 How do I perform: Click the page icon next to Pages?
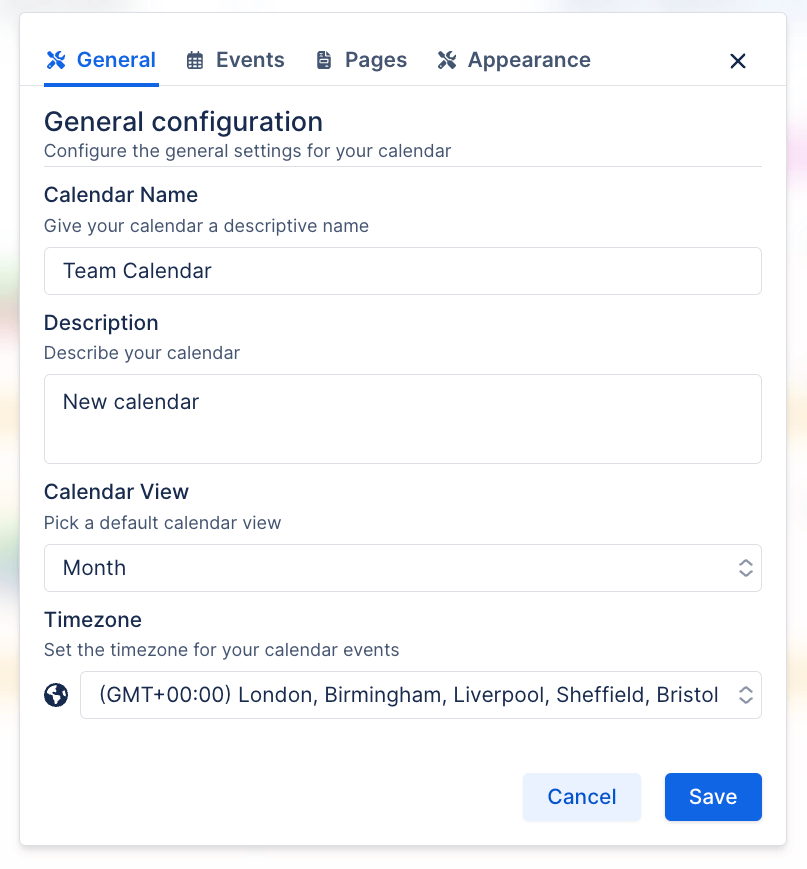[323, 60]
